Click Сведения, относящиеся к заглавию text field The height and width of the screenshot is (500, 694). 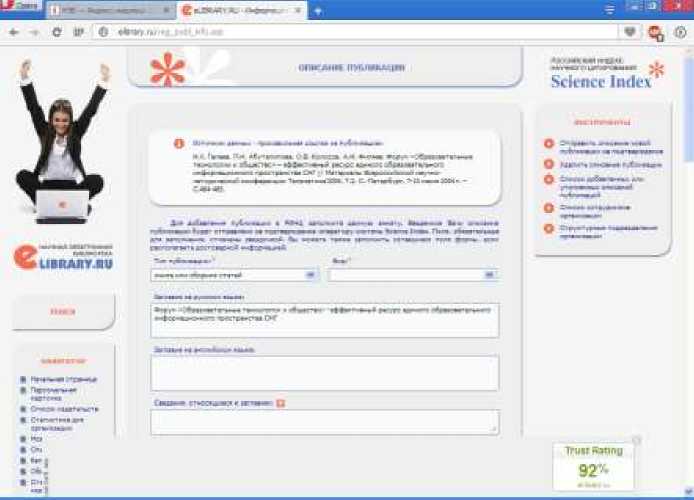325,423
